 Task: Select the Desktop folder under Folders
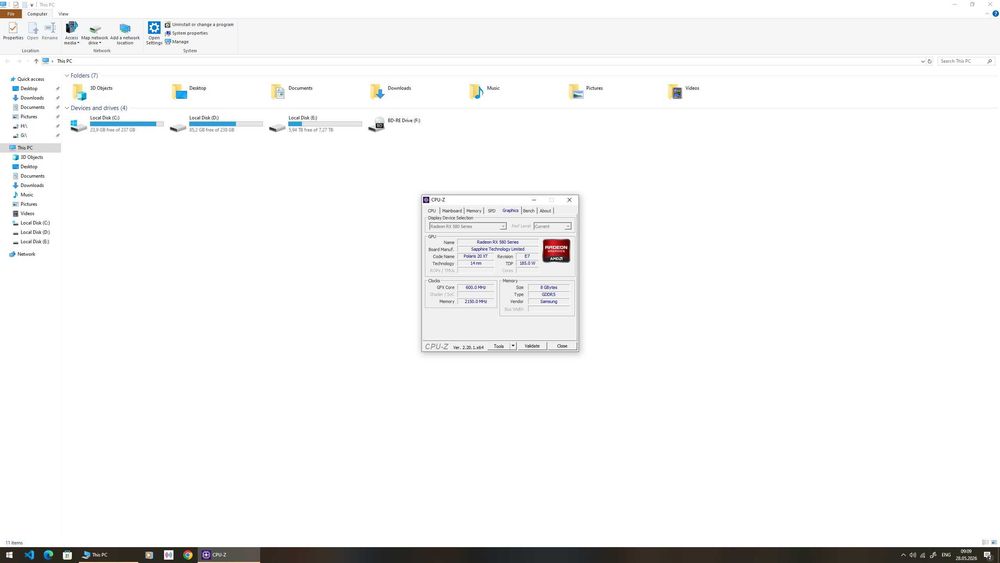[189, 92]
